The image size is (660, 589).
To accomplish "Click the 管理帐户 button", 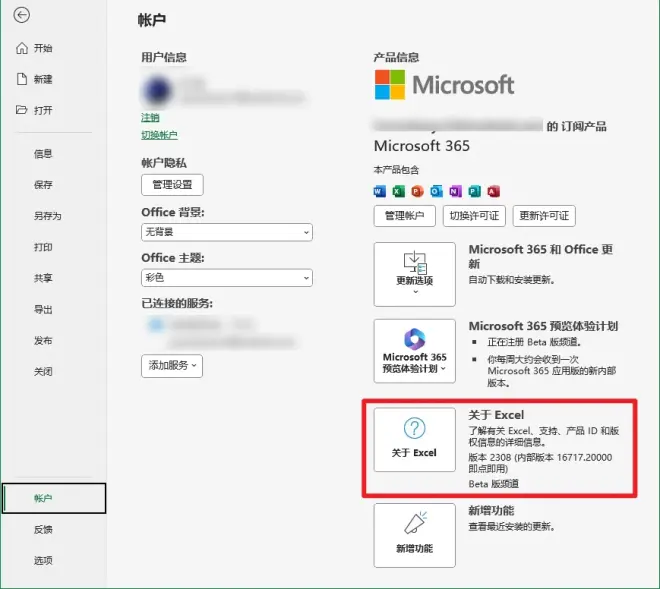I will click(405, 216).
